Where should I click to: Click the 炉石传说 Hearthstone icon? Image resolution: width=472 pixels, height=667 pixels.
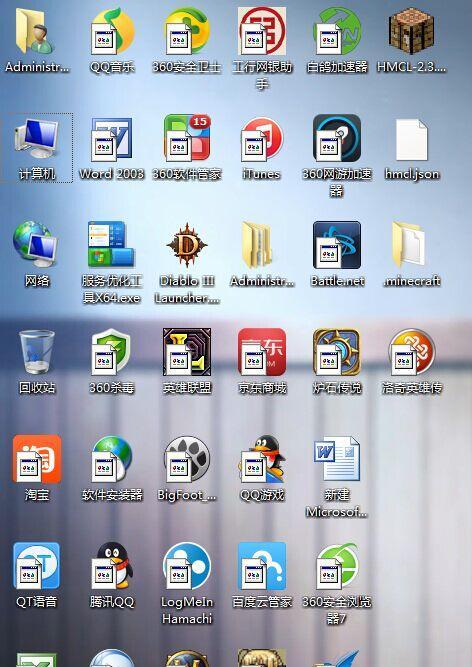coord(337,352)
